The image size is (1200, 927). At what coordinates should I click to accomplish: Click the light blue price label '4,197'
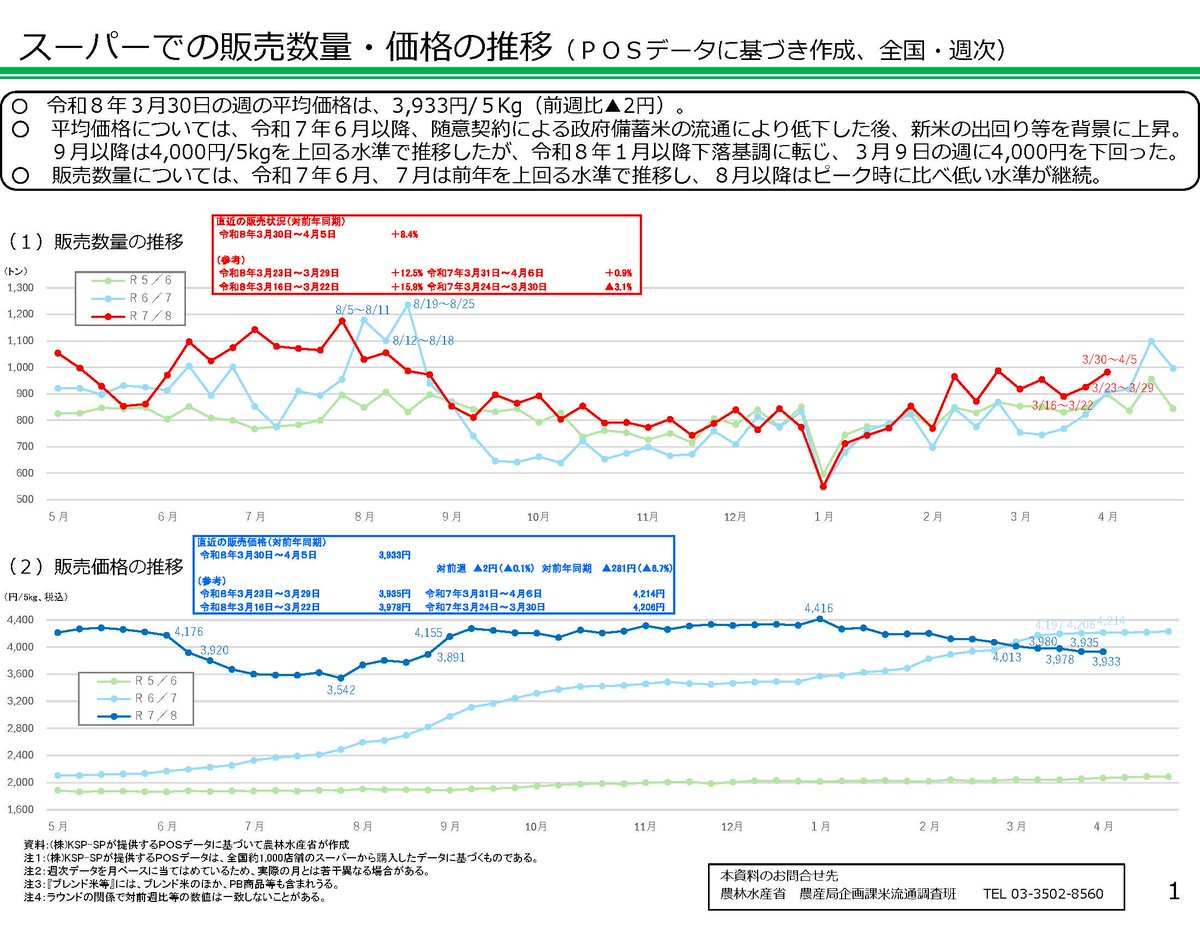click(1050, 625)
